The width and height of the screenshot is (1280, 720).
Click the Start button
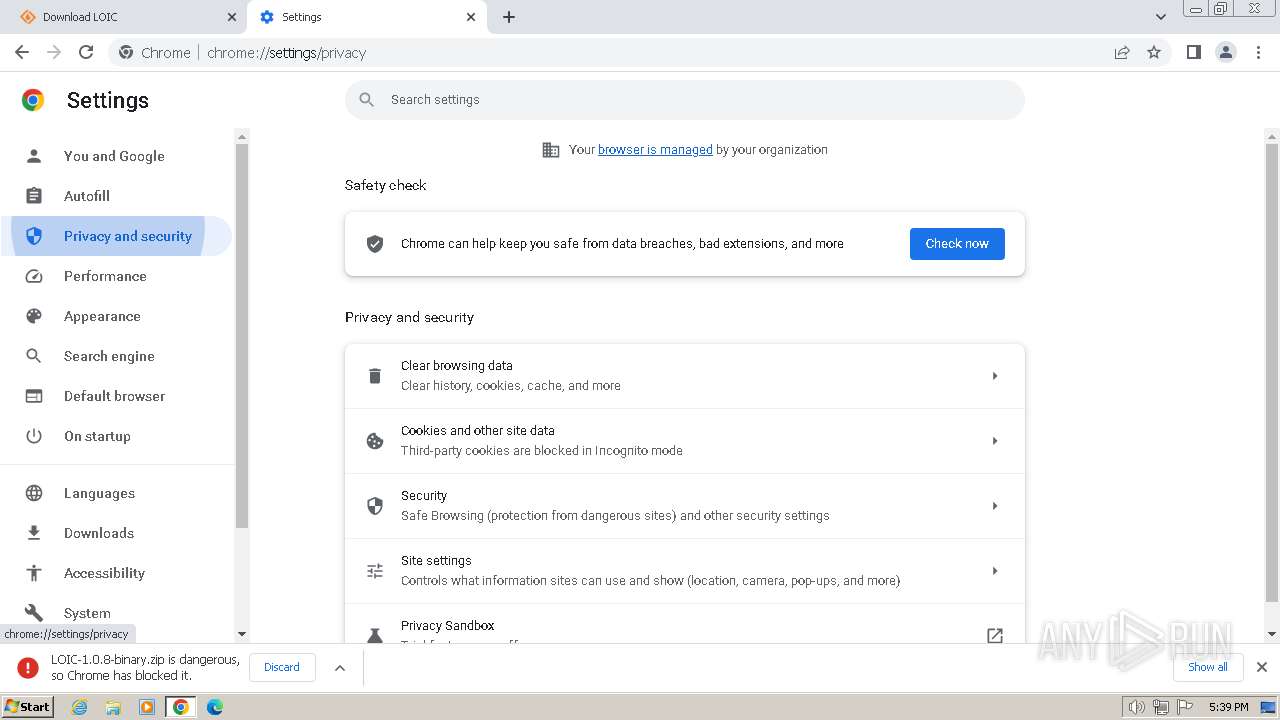(28, 706)
